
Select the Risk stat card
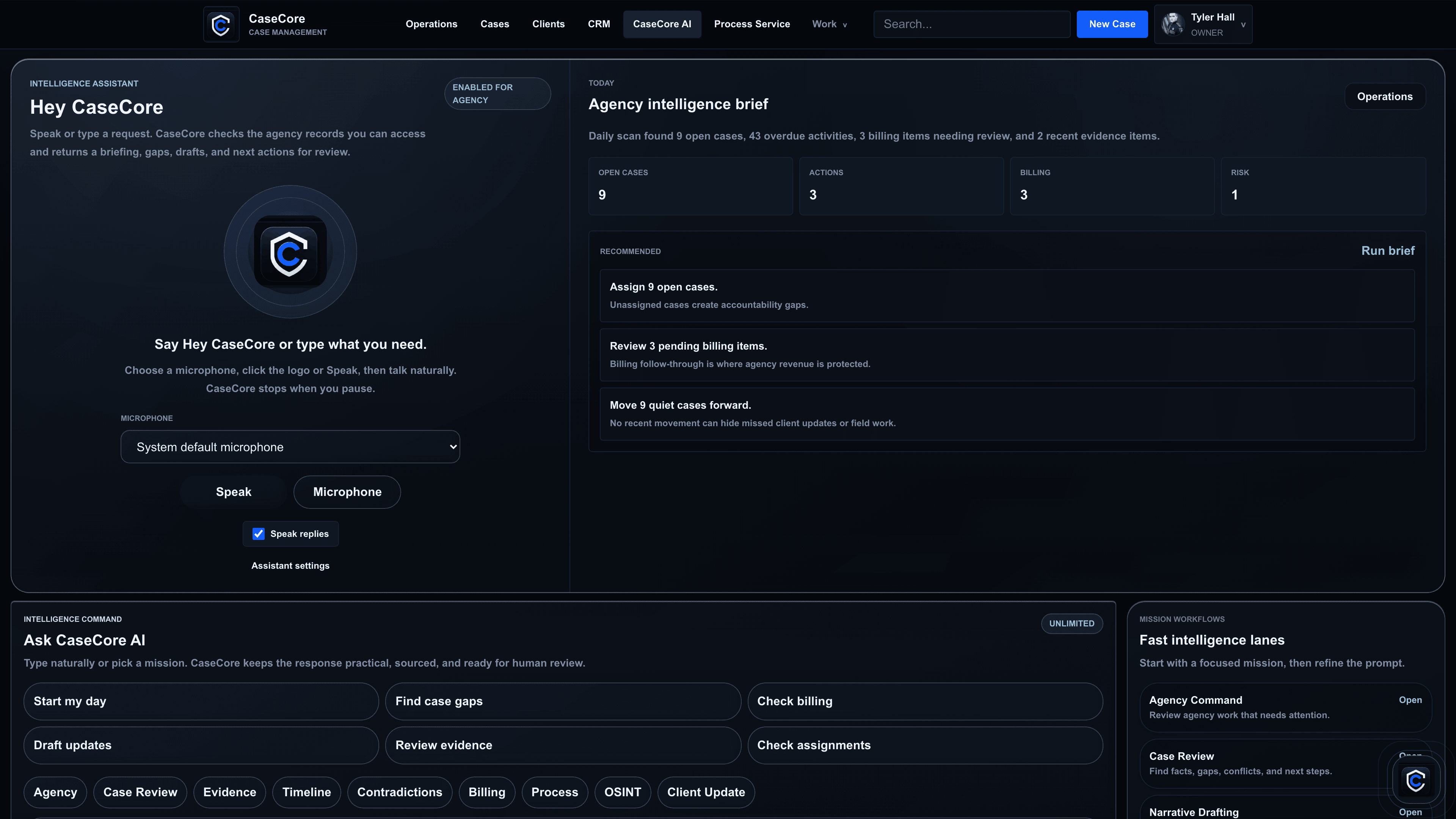point(1323,186)
